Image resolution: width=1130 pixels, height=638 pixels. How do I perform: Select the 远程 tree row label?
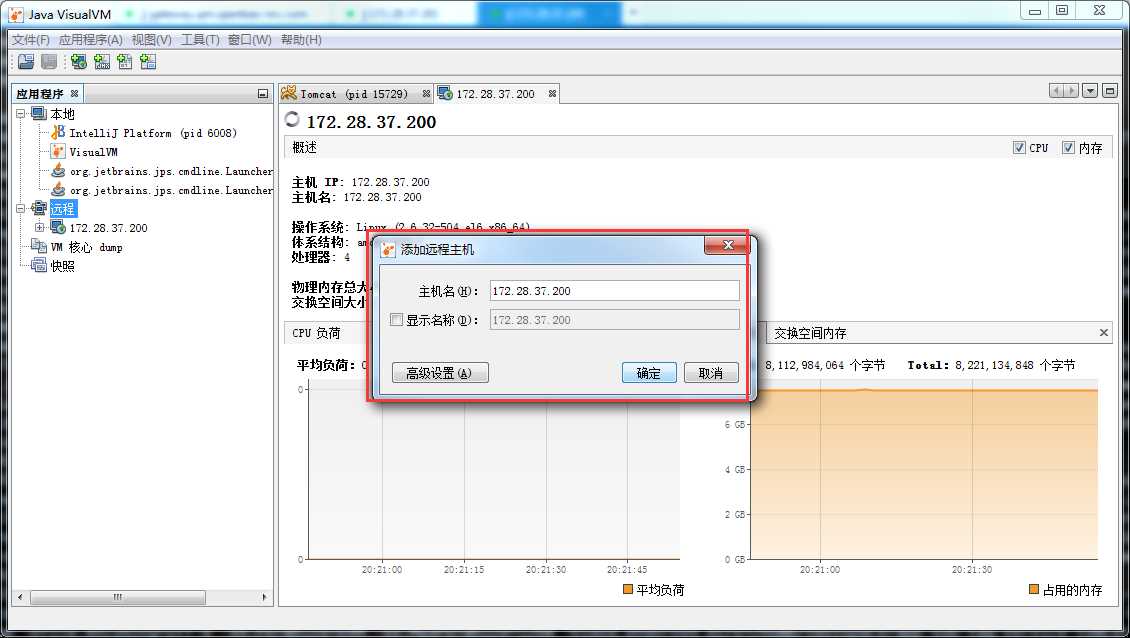tap(63, 208)
